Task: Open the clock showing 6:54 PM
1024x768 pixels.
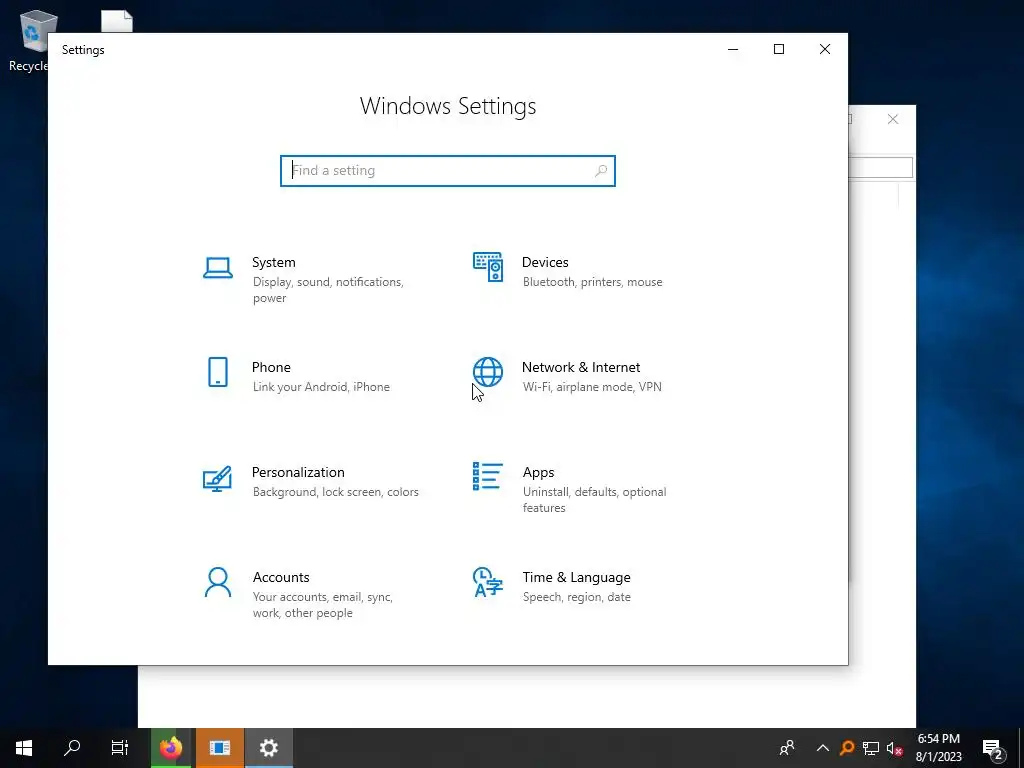Action: click(938, 748)
